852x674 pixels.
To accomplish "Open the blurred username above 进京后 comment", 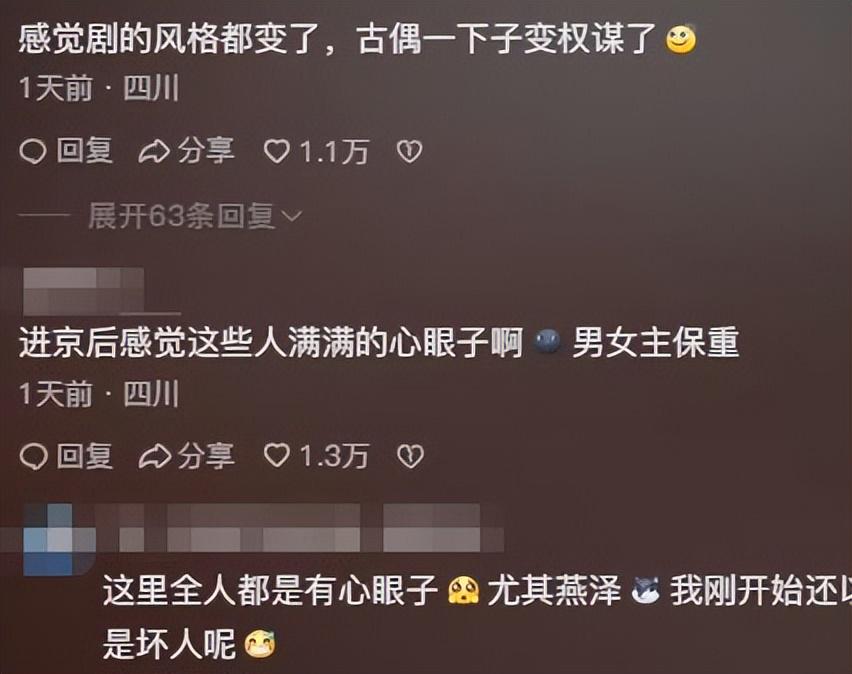I will [x=83, y=291].
